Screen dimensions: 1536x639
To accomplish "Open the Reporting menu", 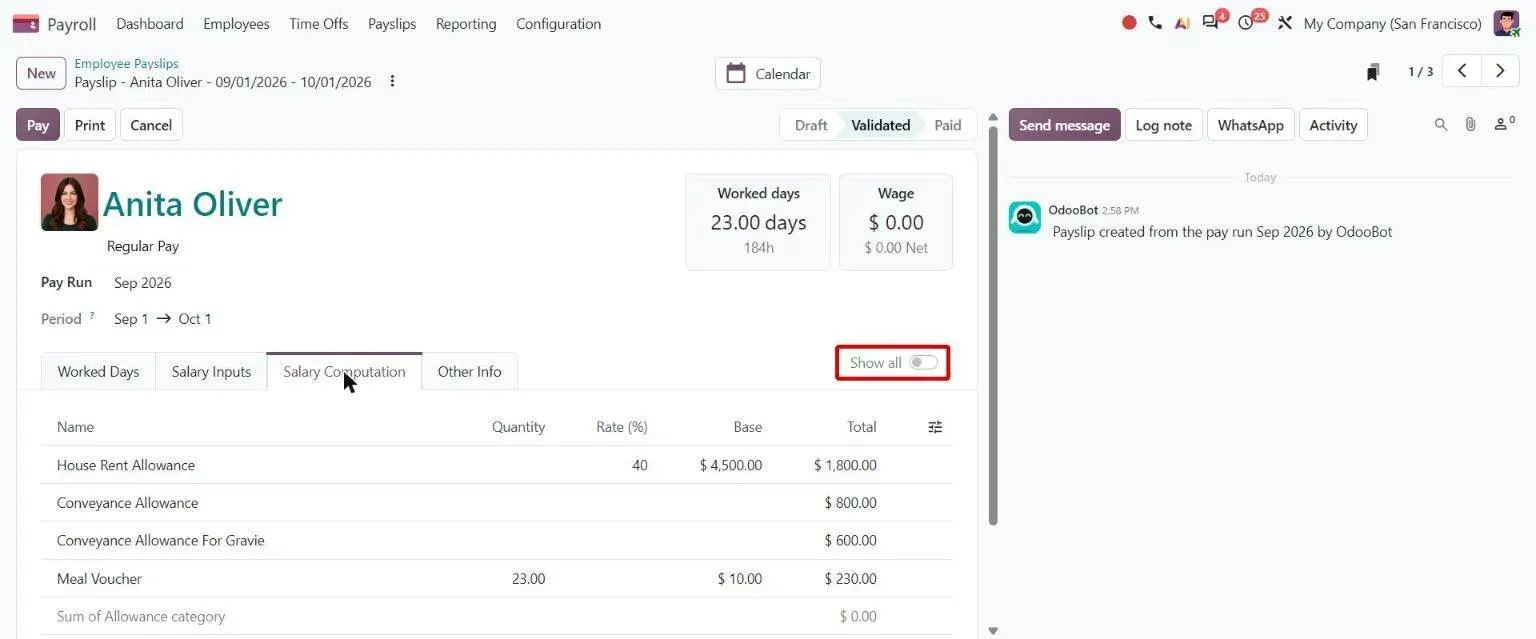I will (x=466, y=23).
